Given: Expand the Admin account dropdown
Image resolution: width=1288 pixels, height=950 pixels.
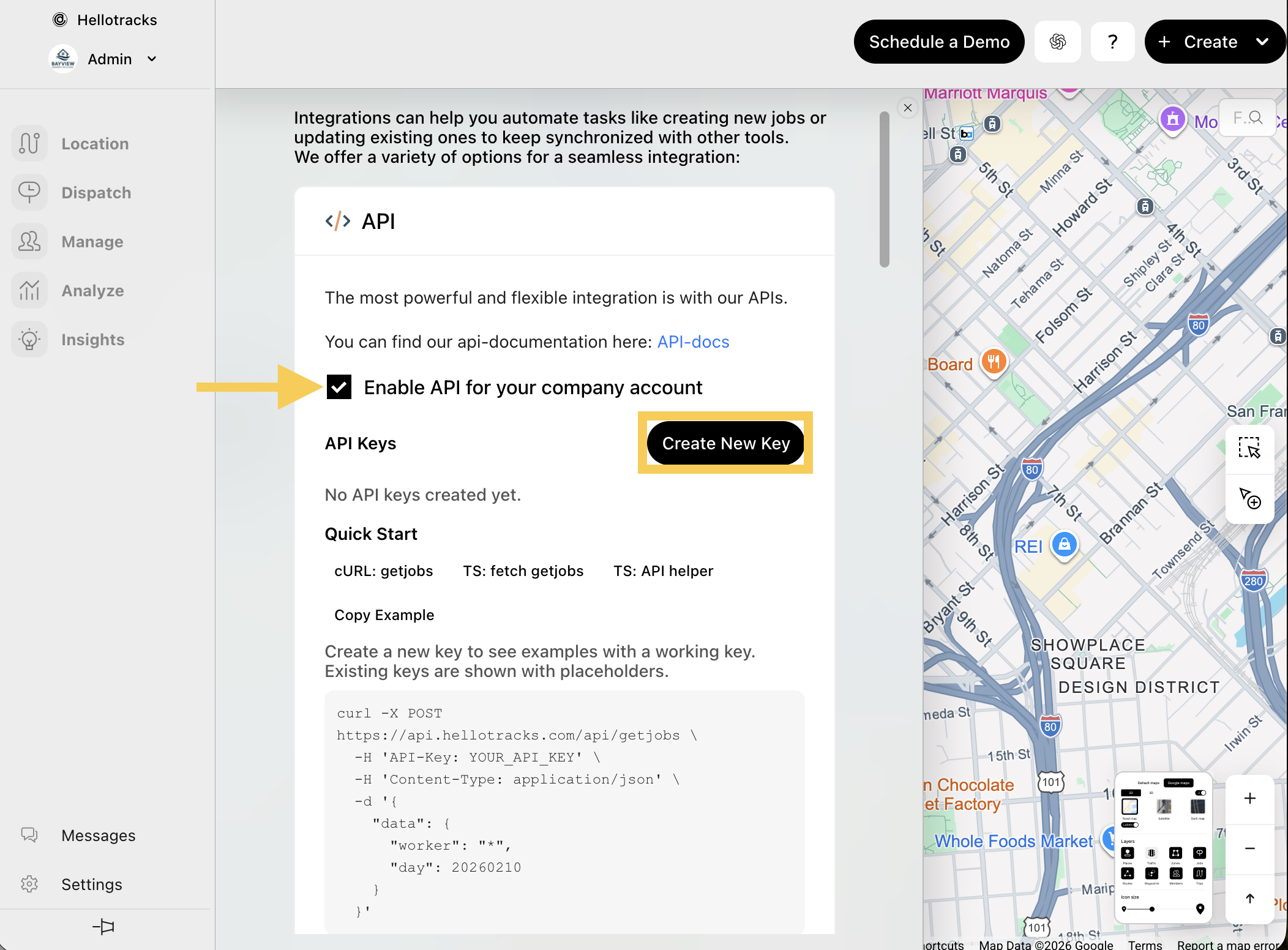Looking at the screenshot, I should click(x=152, y=59).
